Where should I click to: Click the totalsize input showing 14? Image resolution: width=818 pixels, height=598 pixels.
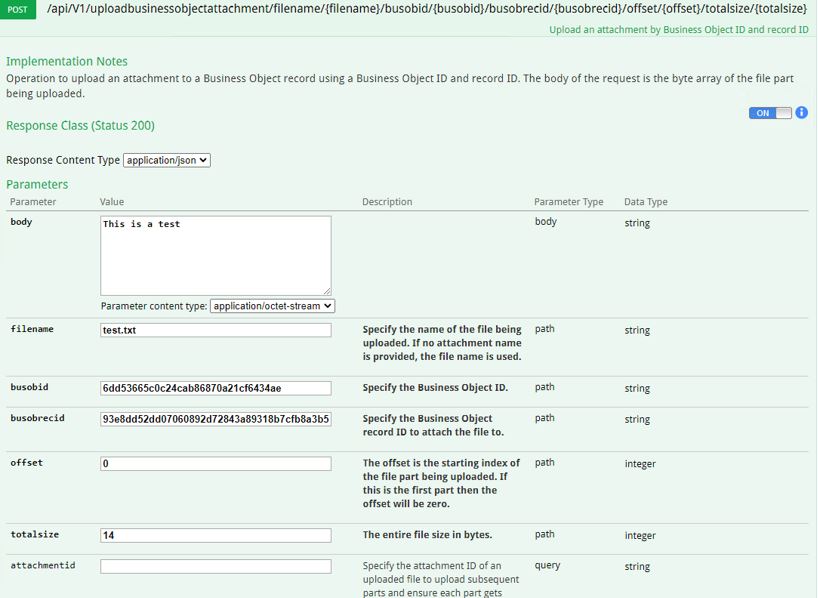[x=215, y=535]
